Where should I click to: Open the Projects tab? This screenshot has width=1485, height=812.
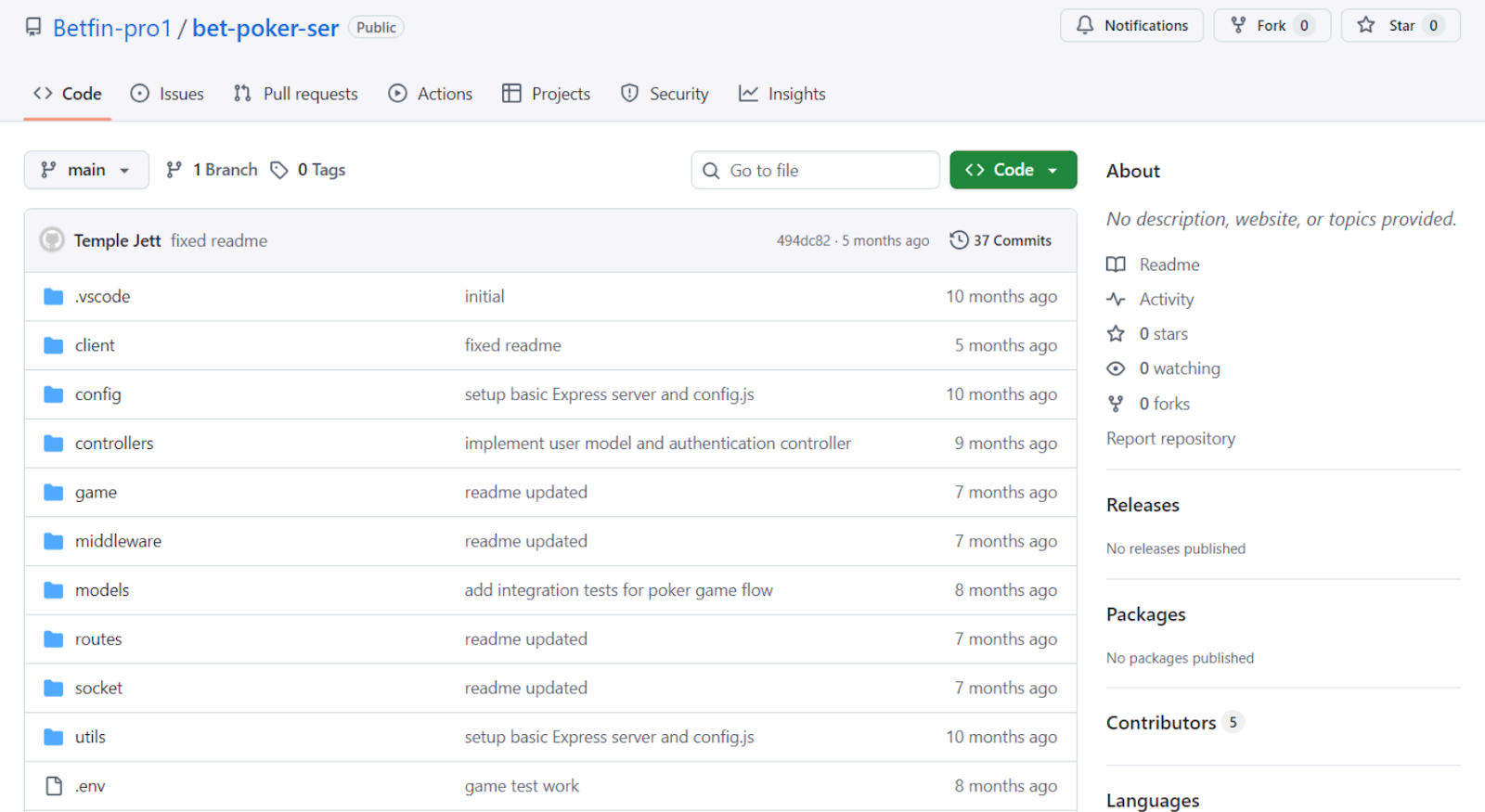[x=547, y=94]
